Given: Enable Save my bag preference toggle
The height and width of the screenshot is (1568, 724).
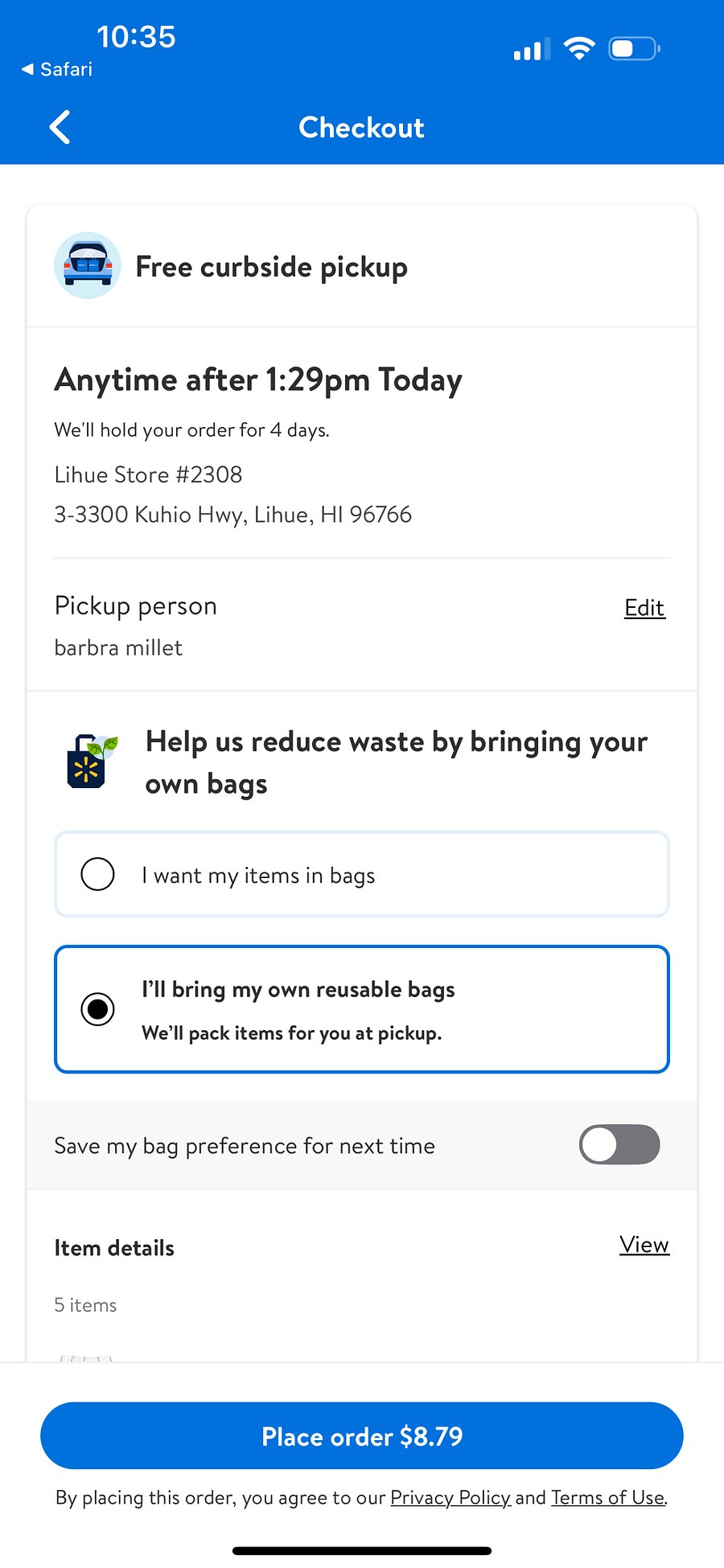Looking at the screenshot, I should (x=619, y=1144).
